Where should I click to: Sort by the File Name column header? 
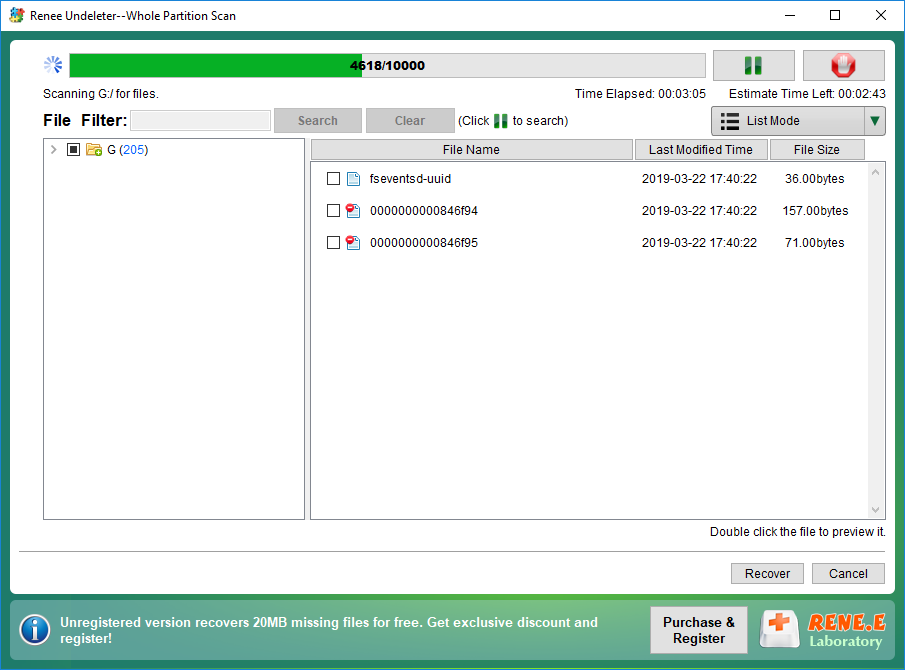pos(471,150)
